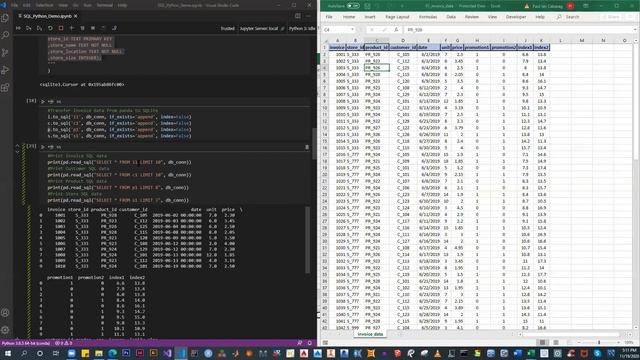640x360 pixels.
Task: Click Excel Save icon in title bar
Action: pos(367,6)
